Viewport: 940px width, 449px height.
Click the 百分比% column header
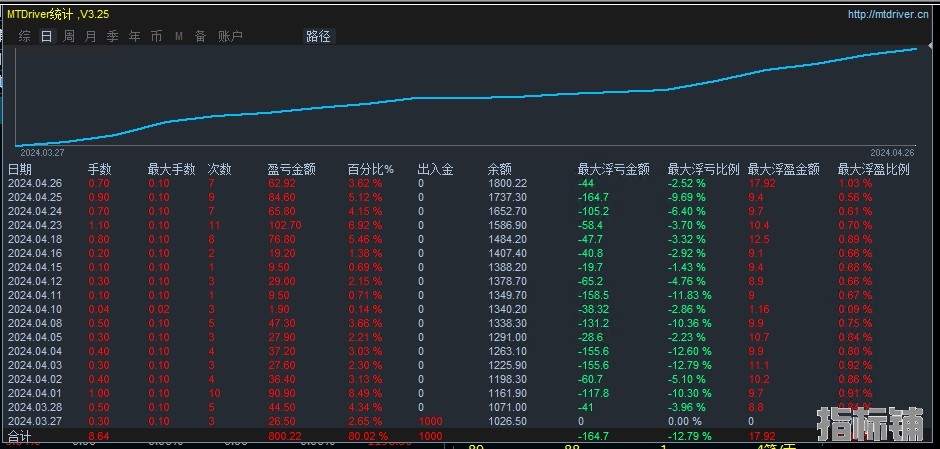point(371,170)
